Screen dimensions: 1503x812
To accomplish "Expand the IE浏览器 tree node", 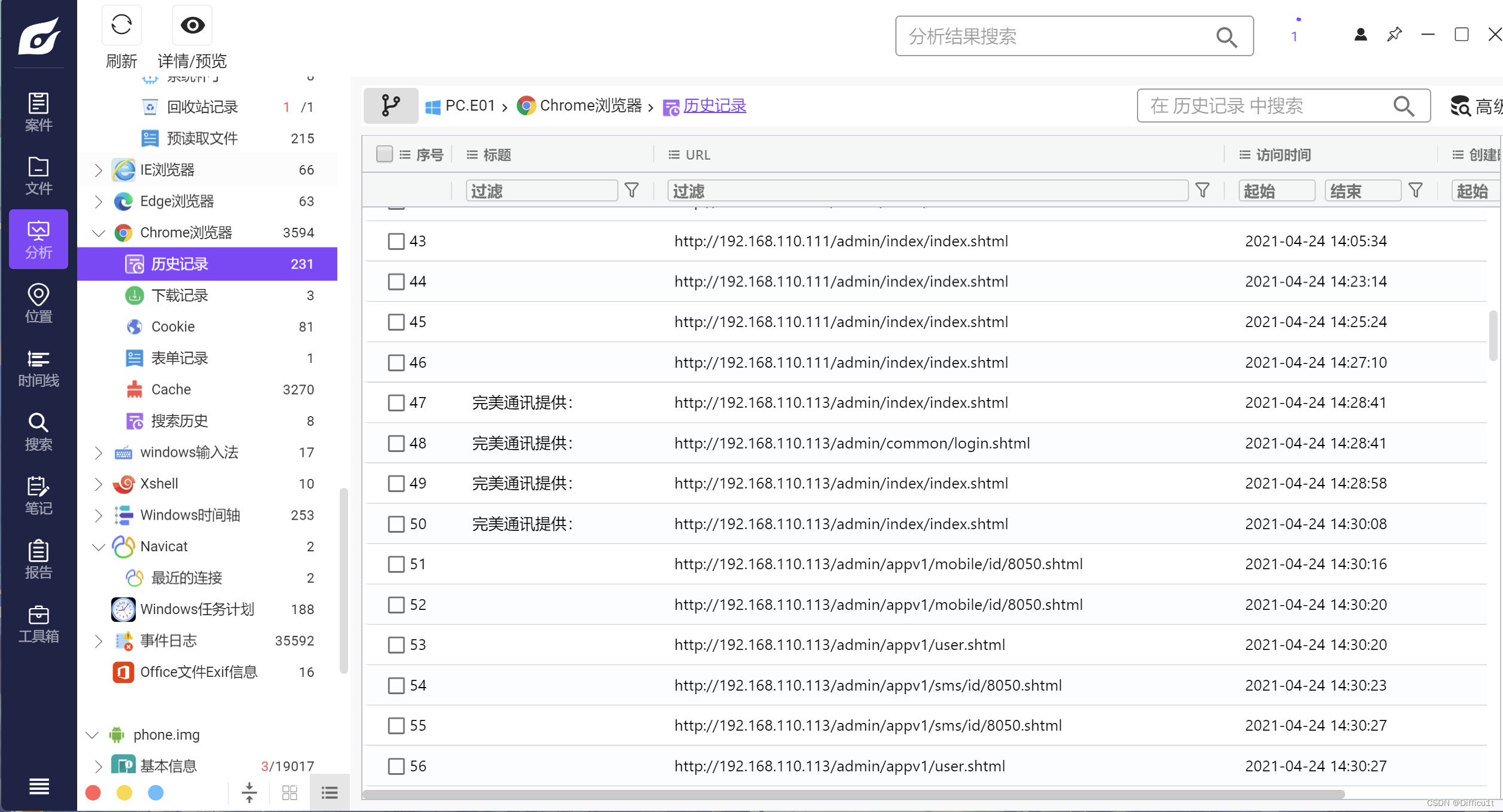I will click(99, 170).
